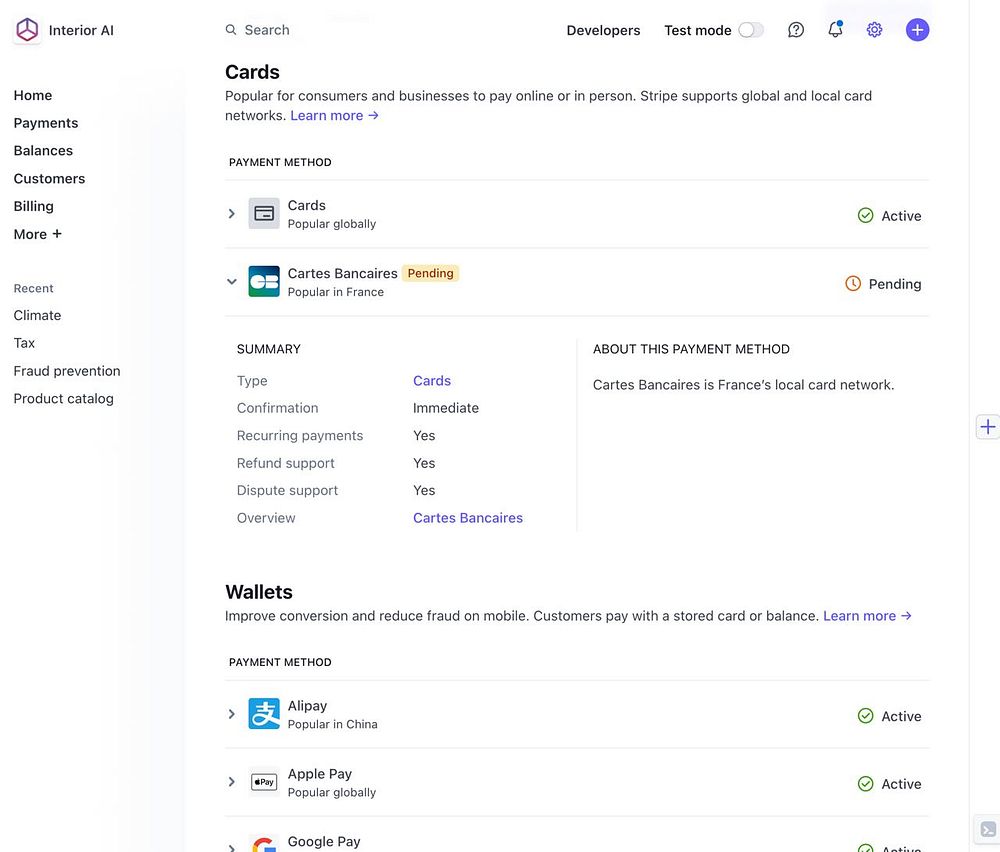Click the Apple Pay logo icon

tap(264, 782)
